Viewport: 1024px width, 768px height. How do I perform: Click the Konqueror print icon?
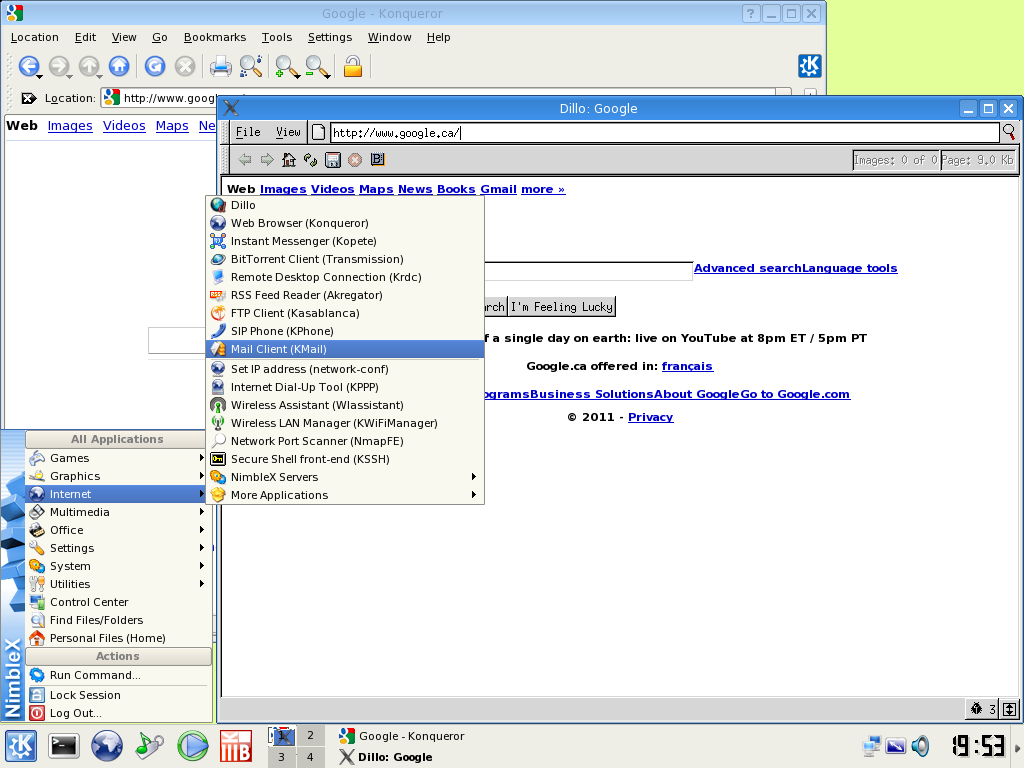tap(220, 66)
